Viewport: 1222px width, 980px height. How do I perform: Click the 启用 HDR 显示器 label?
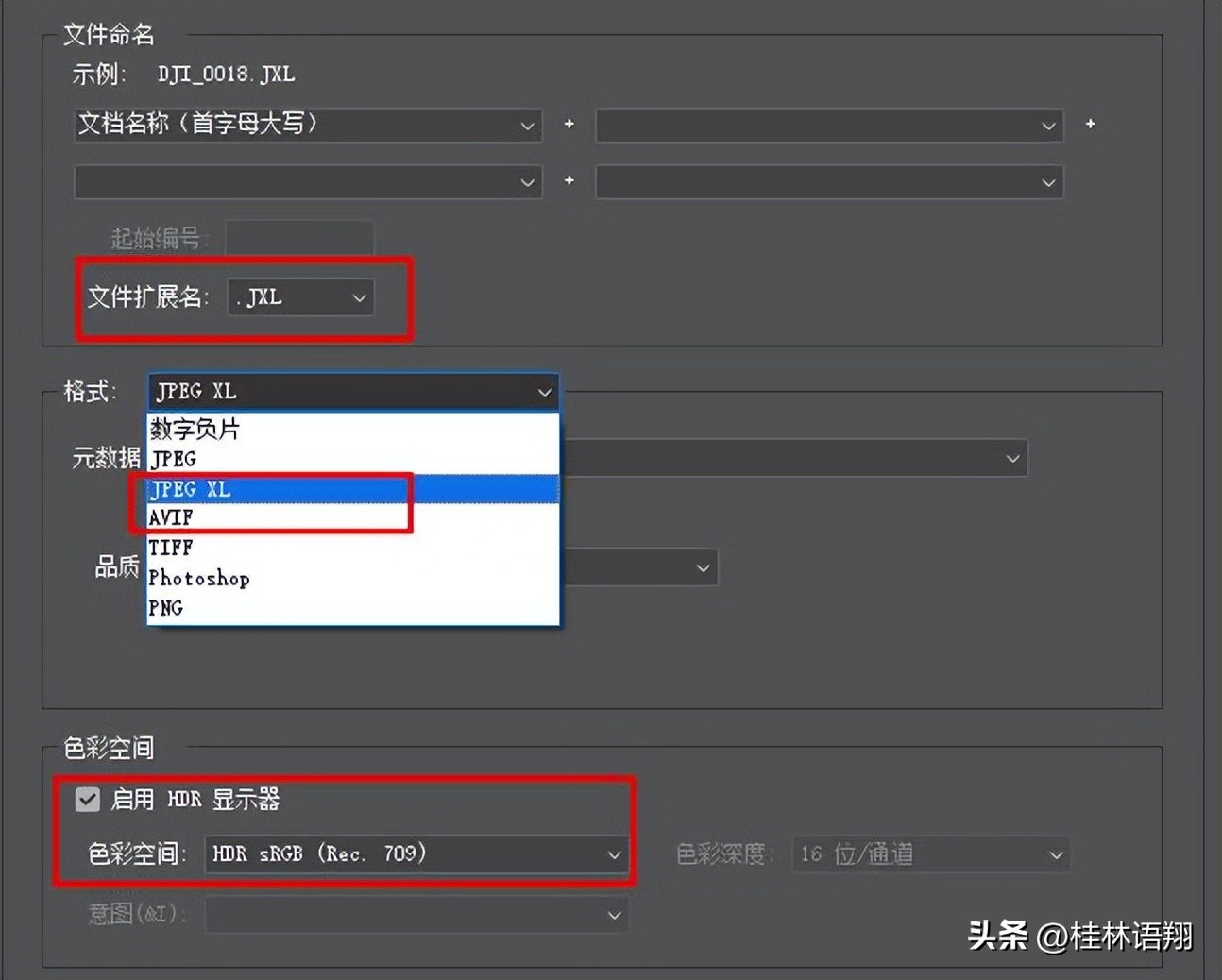[x=195, y=800]
